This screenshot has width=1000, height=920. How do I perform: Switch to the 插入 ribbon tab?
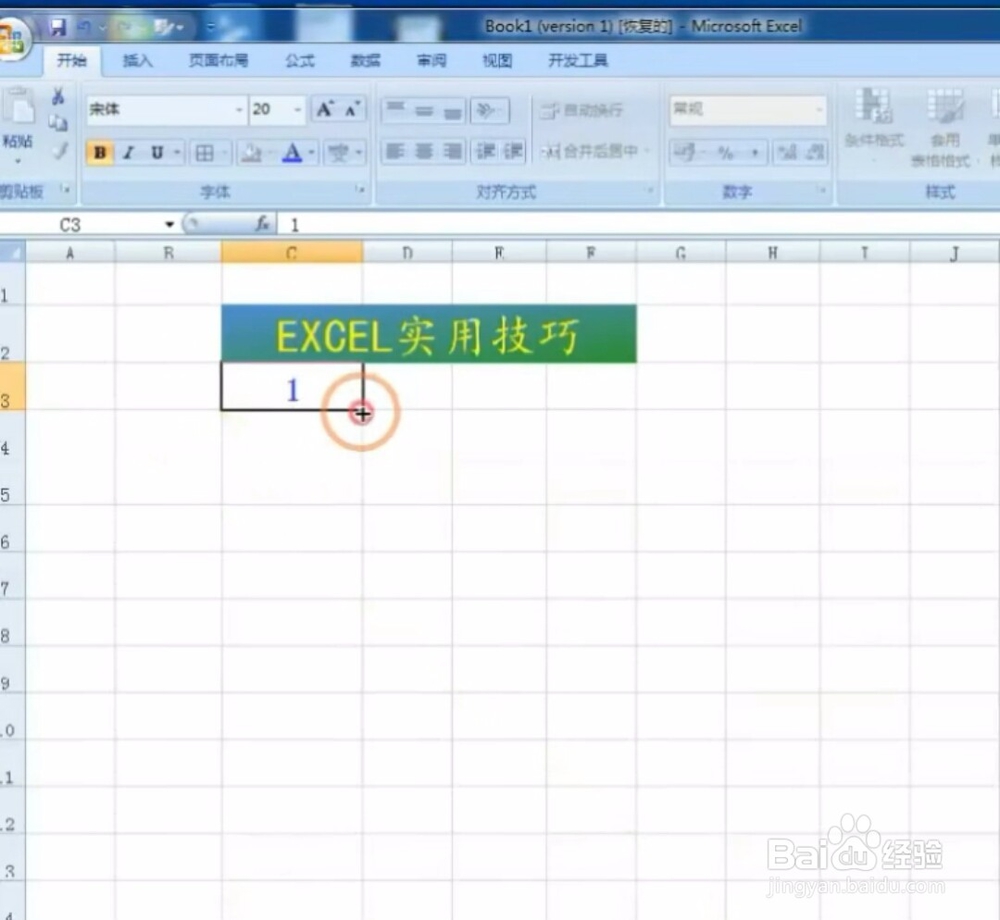coord(137,60)
